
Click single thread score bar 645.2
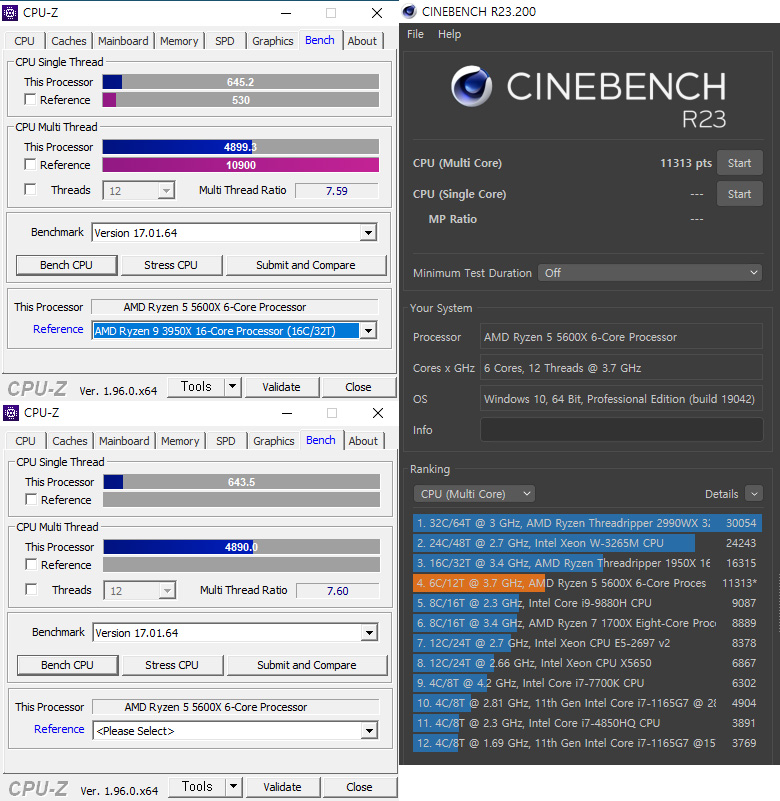click(x=241, y=82)
